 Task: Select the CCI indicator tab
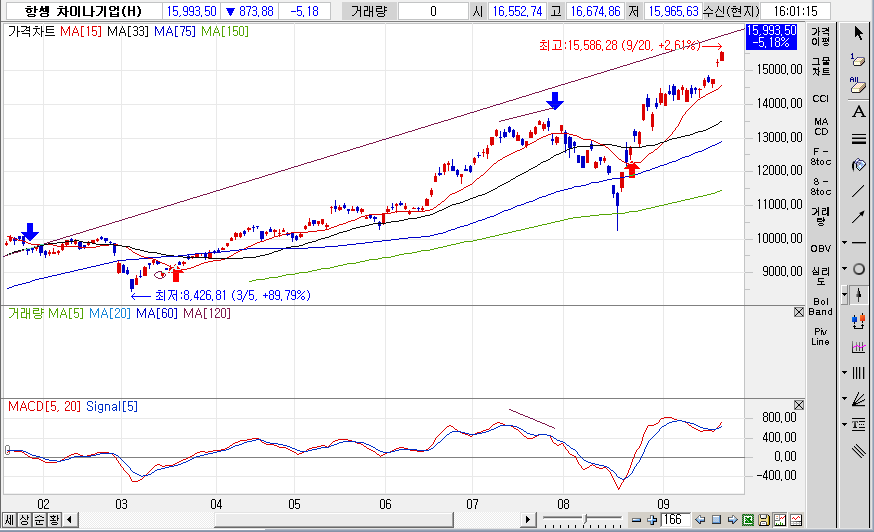821,98
